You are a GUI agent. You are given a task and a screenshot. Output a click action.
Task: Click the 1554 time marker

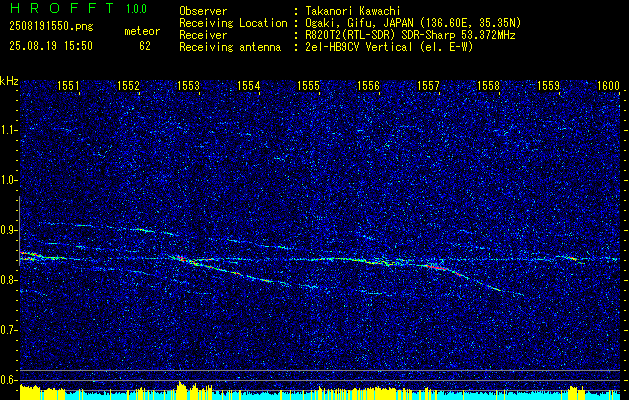[249, 85]
